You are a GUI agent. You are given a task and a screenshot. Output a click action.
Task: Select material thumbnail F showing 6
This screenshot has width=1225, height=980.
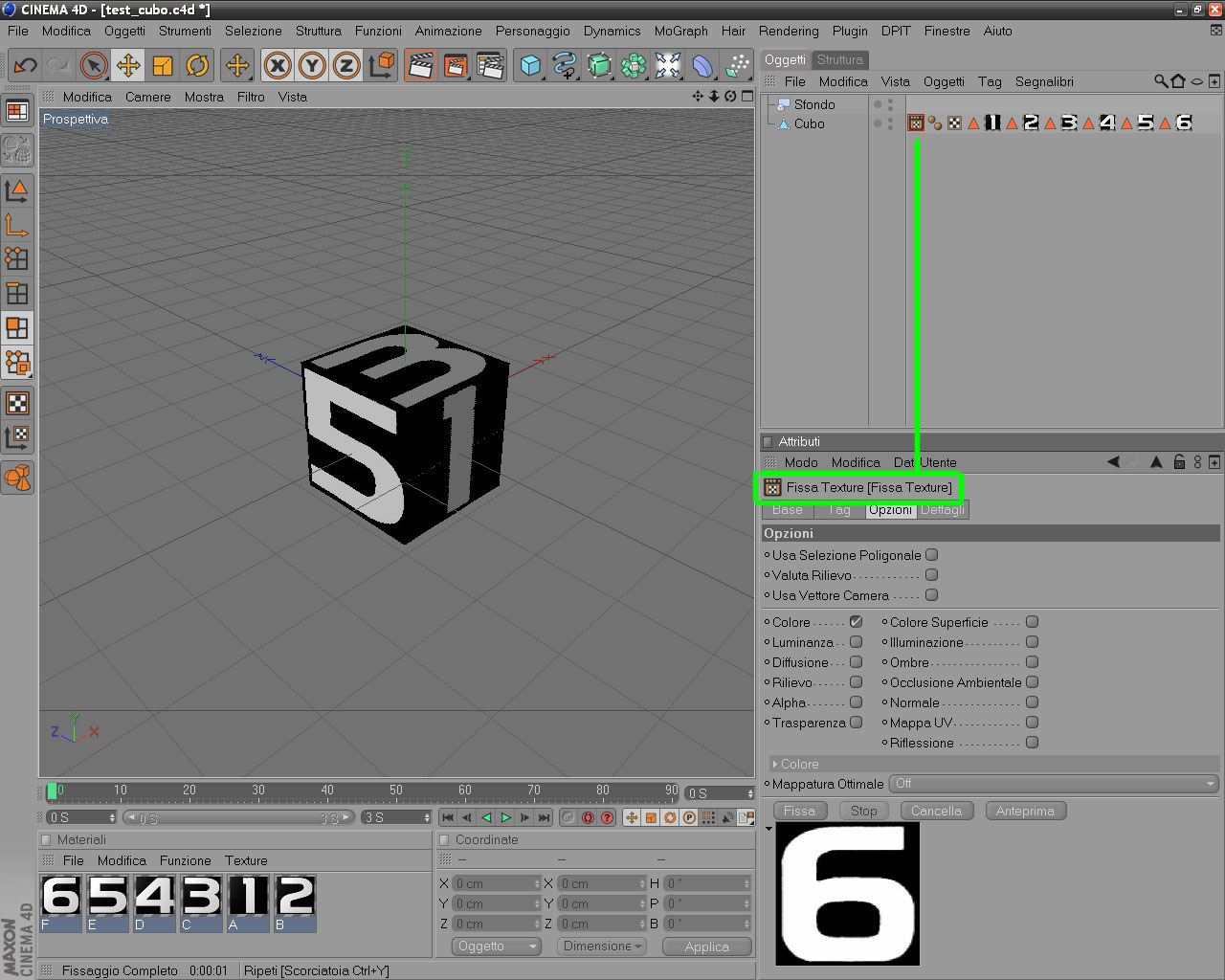click(x=60, y=902)
